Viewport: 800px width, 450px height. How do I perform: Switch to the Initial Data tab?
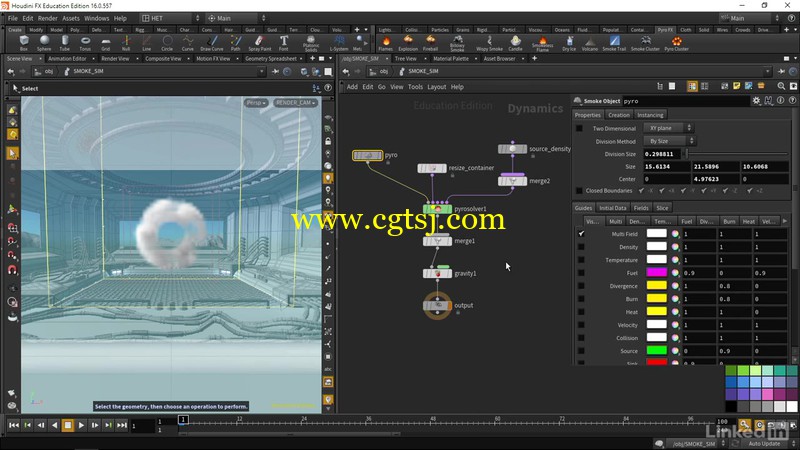pos(612,208)
